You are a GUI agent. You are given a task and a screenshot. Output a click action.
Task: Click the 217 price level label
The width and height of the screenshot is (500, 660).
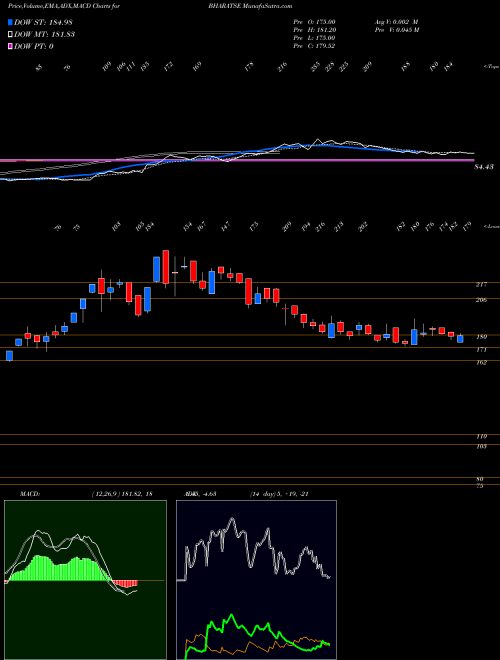coord(481,285)
